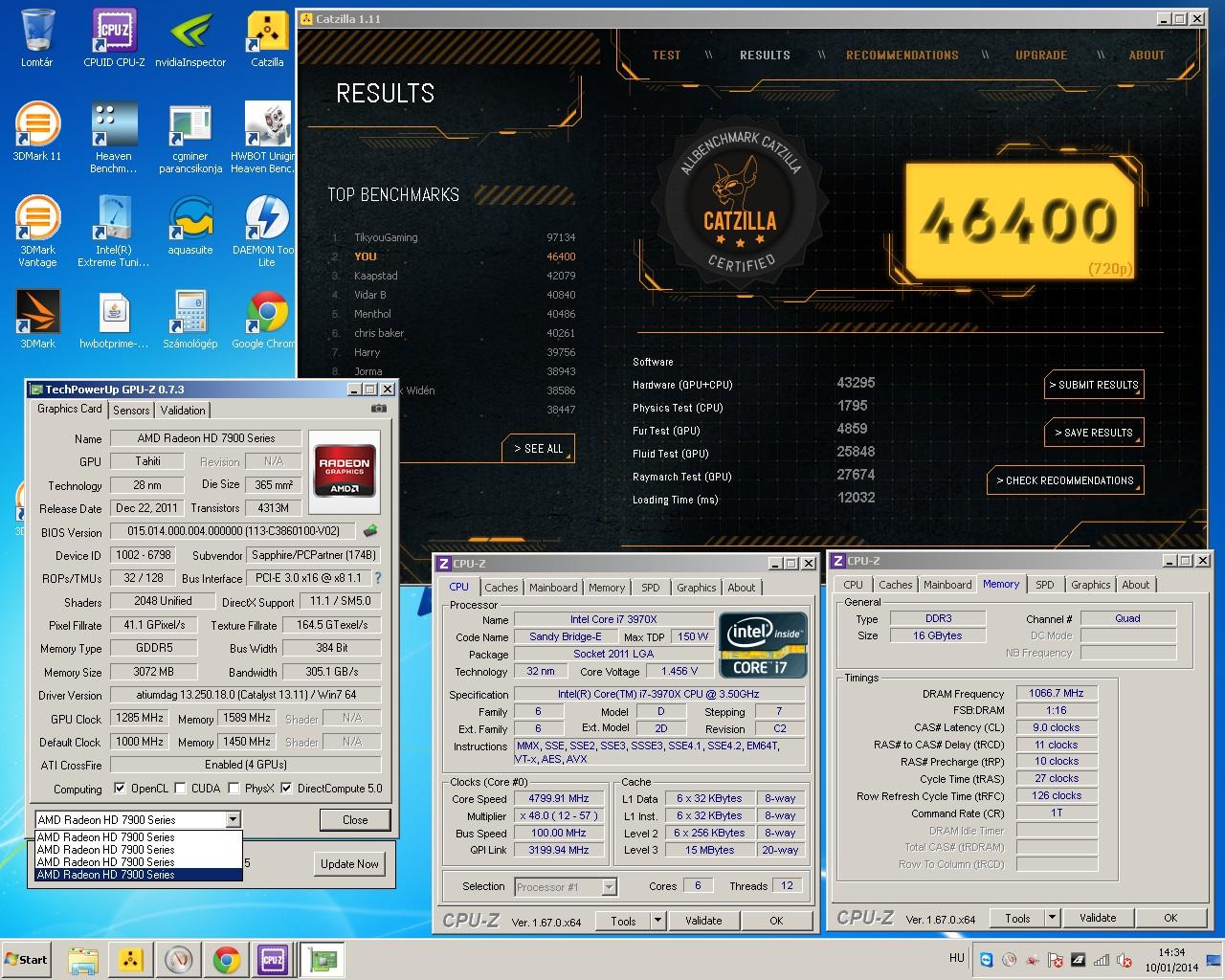Image resolution: width=1225 pixels, height=980 pixels.
Task: Open Graphics tab in CPU-Z Memory window
Action: 1091,585
